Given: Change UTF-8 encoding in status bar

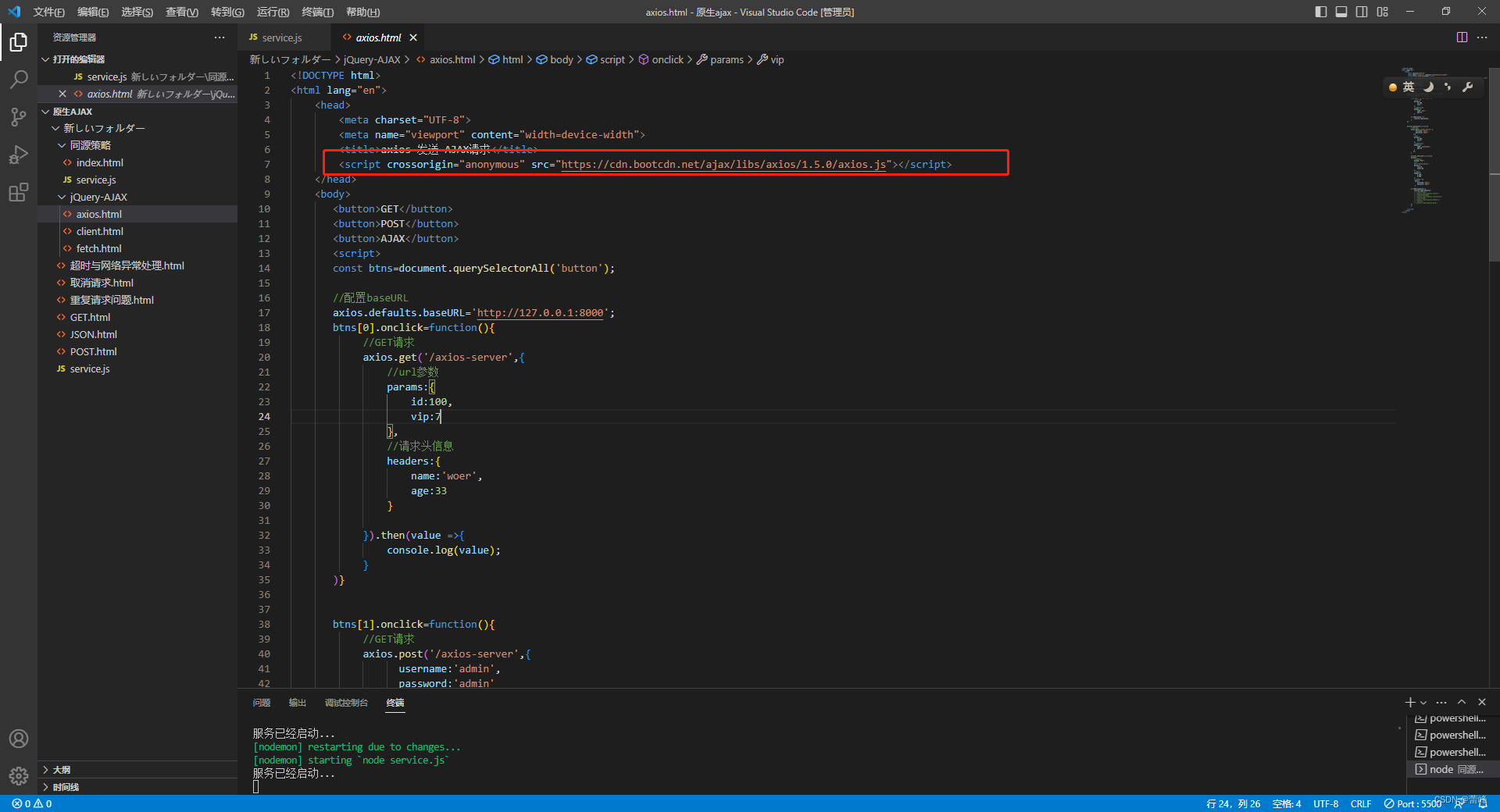Looking at the screenshot, I should point(1326,803).
